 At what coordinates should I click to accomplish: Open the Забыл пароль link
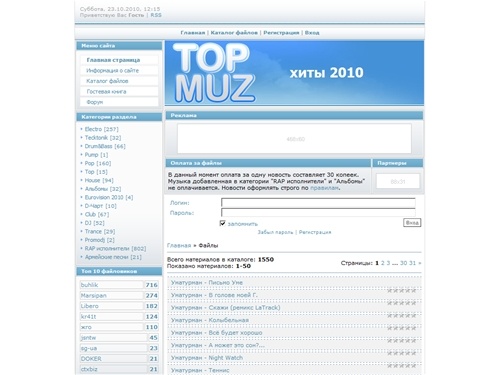pos(275,232)
